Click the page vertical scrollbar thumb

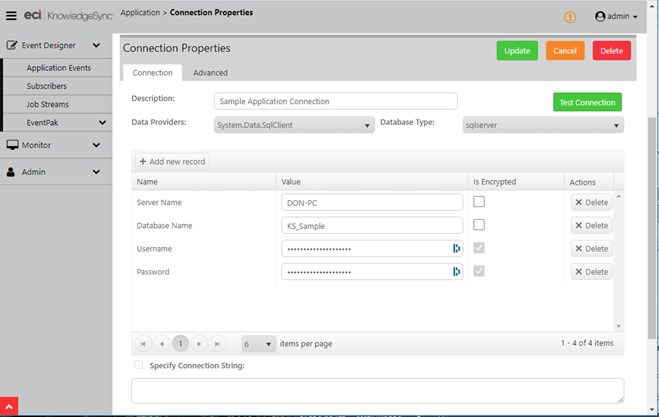pyautogui.click(x=652, y=227)
